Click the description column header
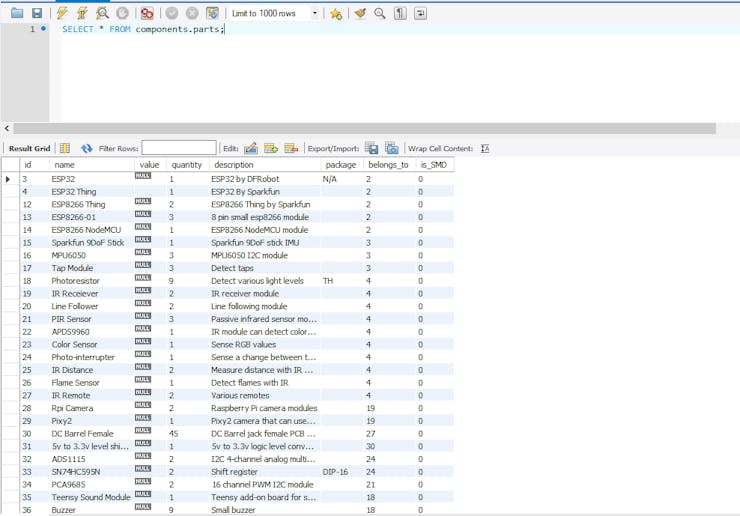Screen dimensions: 740x516 [x=233, y=165]
